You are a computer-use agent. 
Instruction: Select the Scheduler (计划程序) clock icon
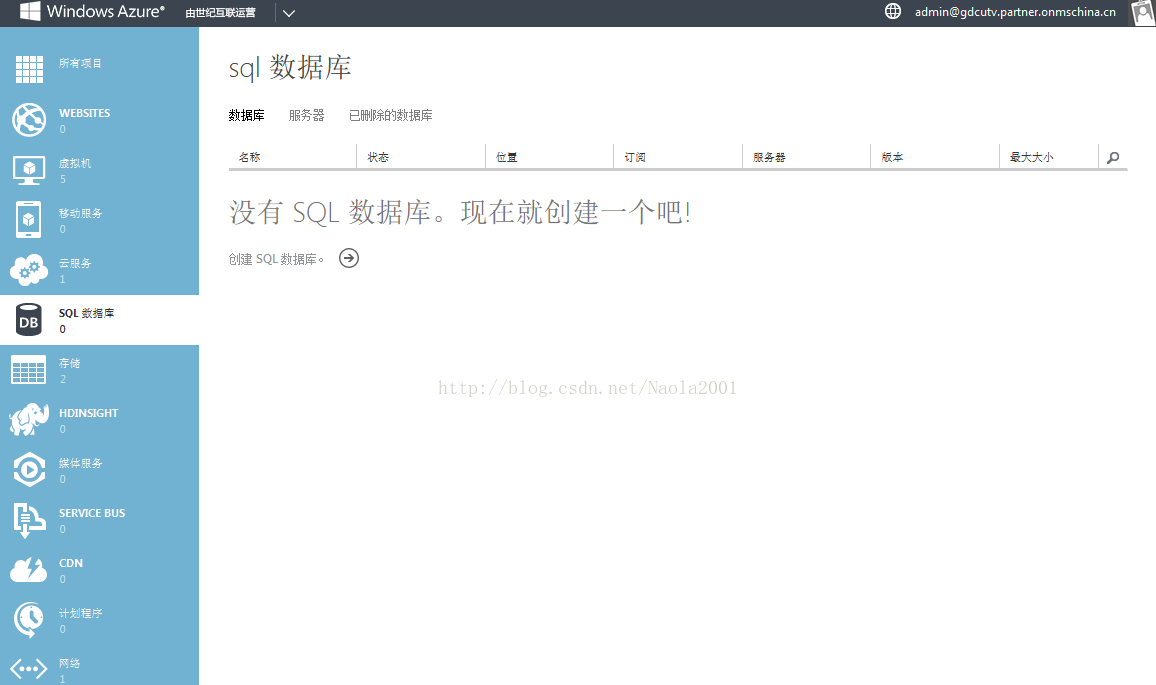29,620
